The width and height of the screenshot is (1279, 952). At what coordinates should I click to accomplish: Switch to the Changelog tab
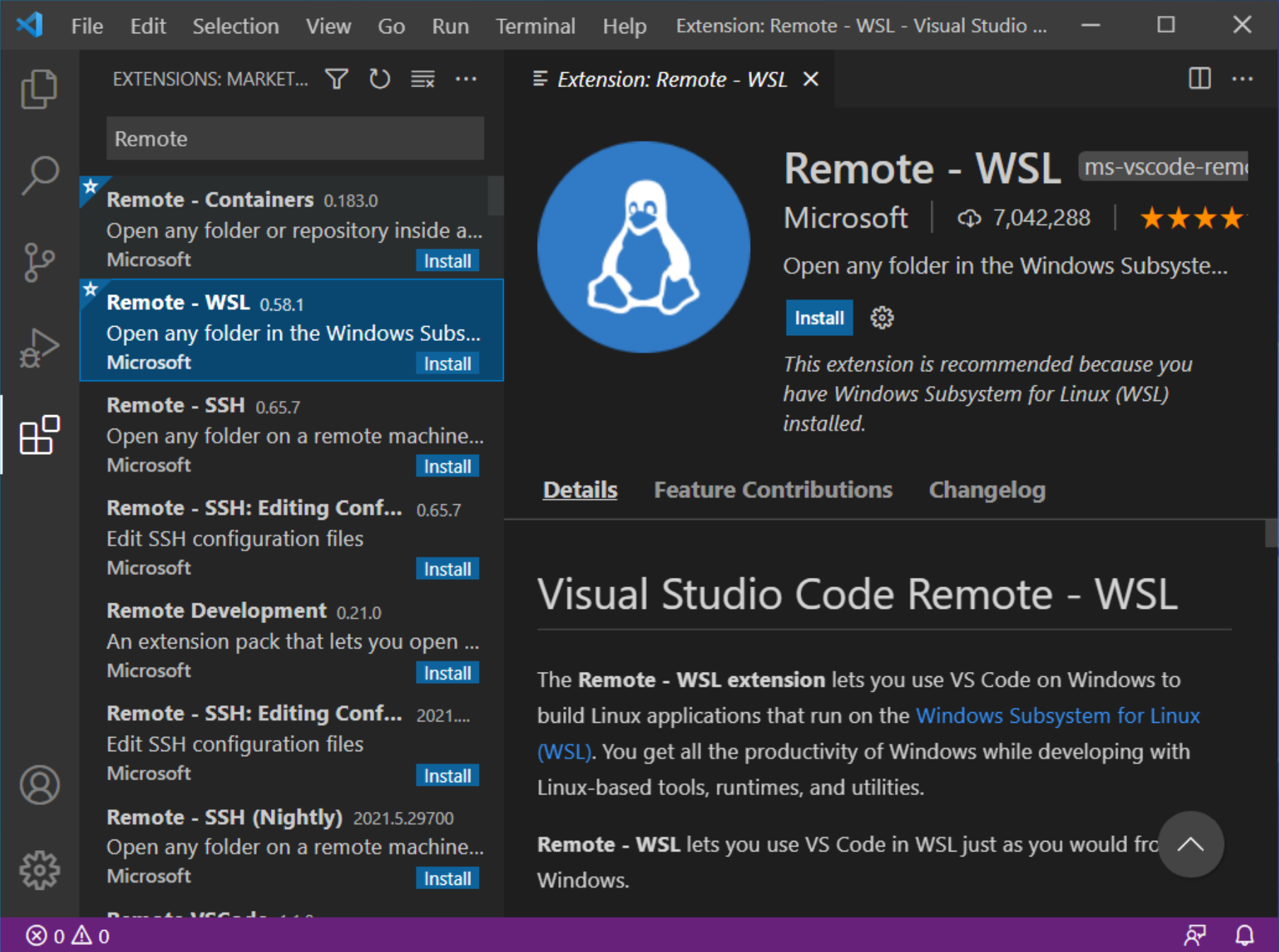pos(986,489)
